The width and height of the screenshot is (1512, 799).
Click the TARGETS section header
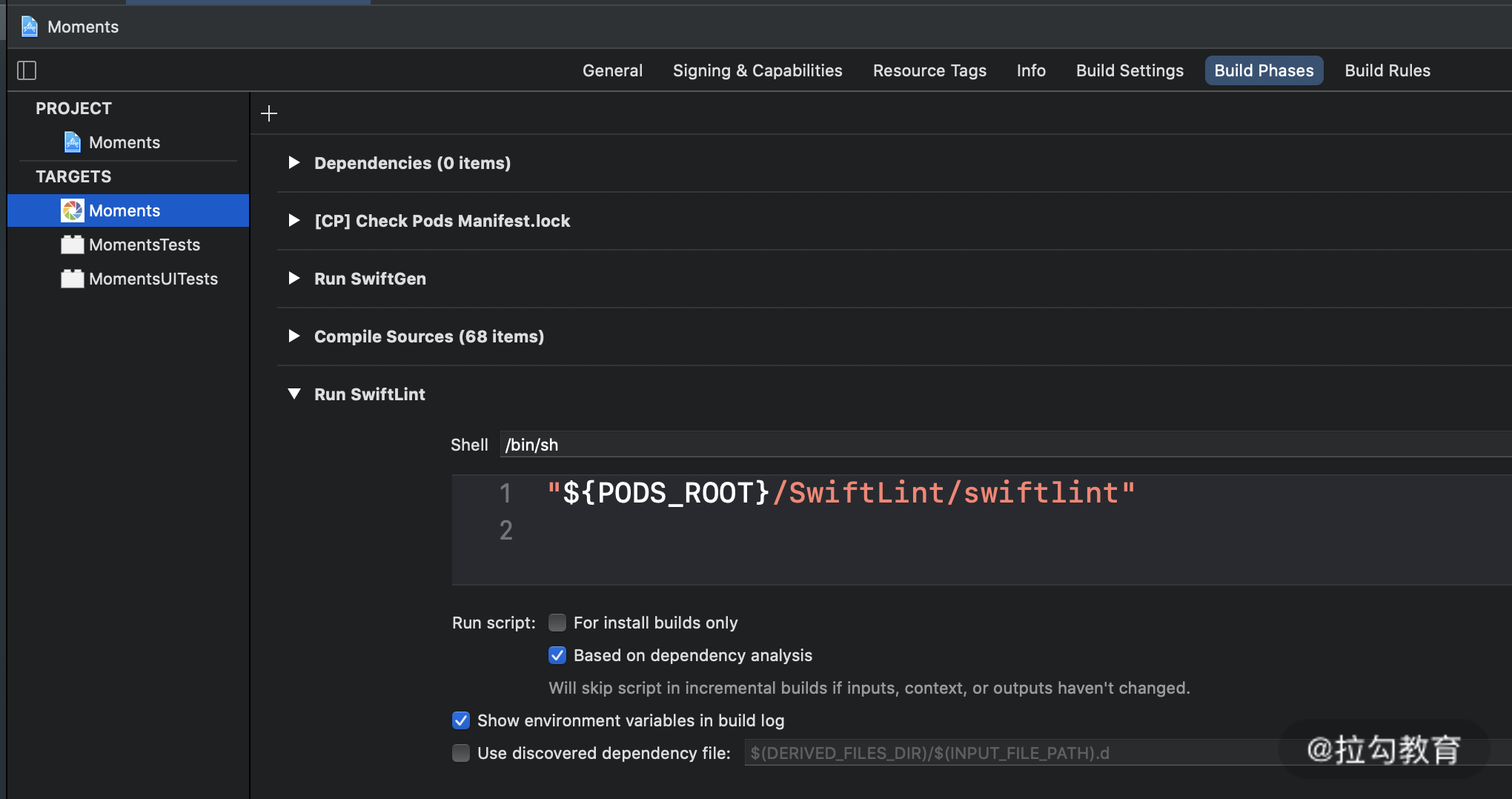(73, 176)
